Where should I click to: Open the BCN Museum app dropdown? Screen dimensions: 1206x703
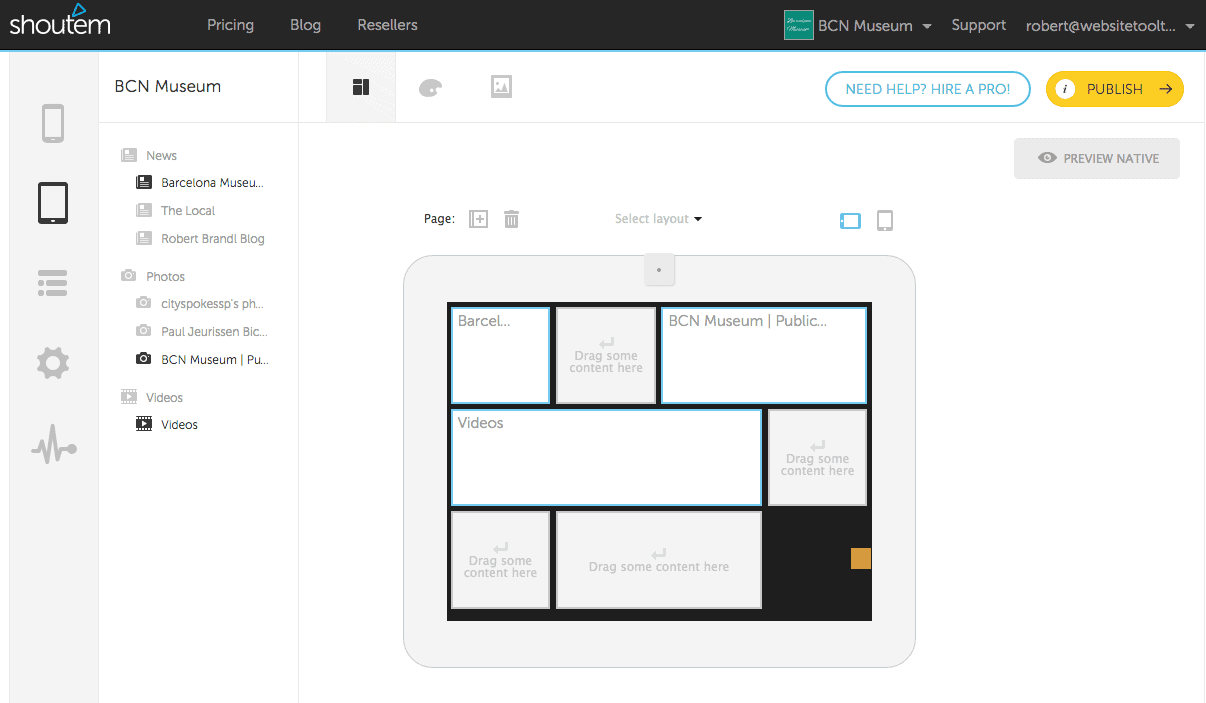pos(875,26)
